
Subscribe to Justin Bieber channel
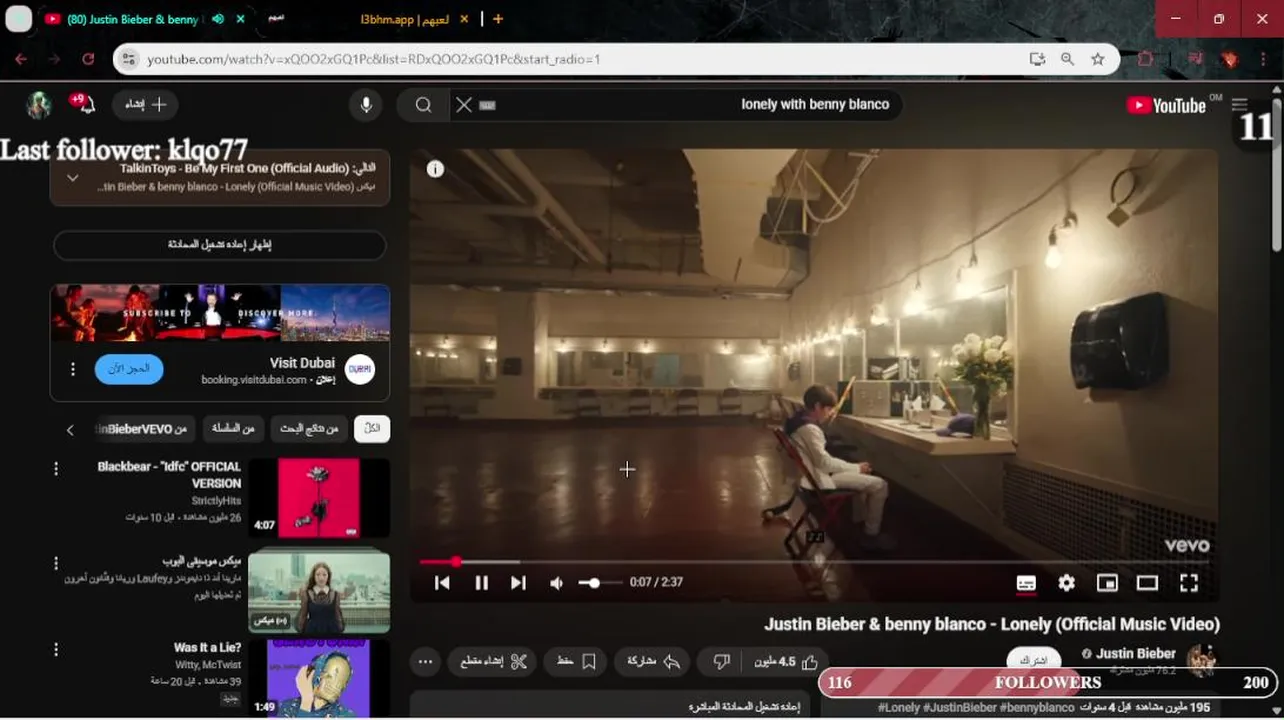tap(1033, 661)
